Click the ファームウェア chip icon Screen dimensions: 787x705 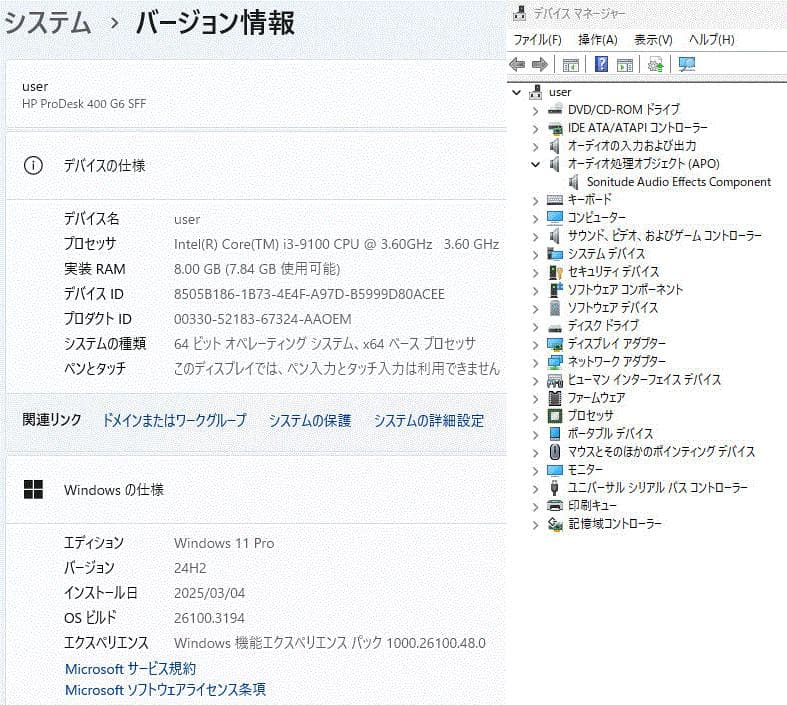coord(555,398)
